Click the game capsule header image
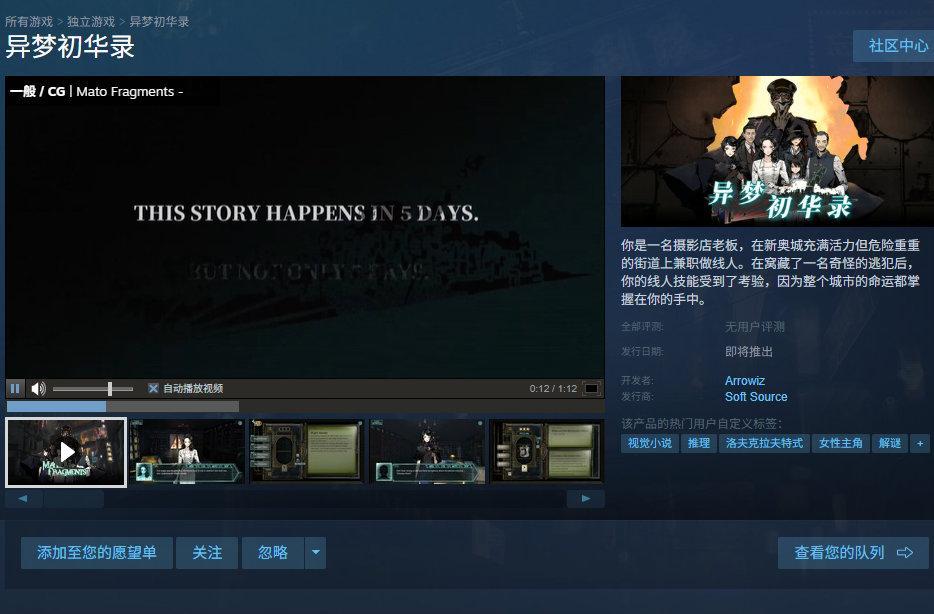 pos(777,151)
